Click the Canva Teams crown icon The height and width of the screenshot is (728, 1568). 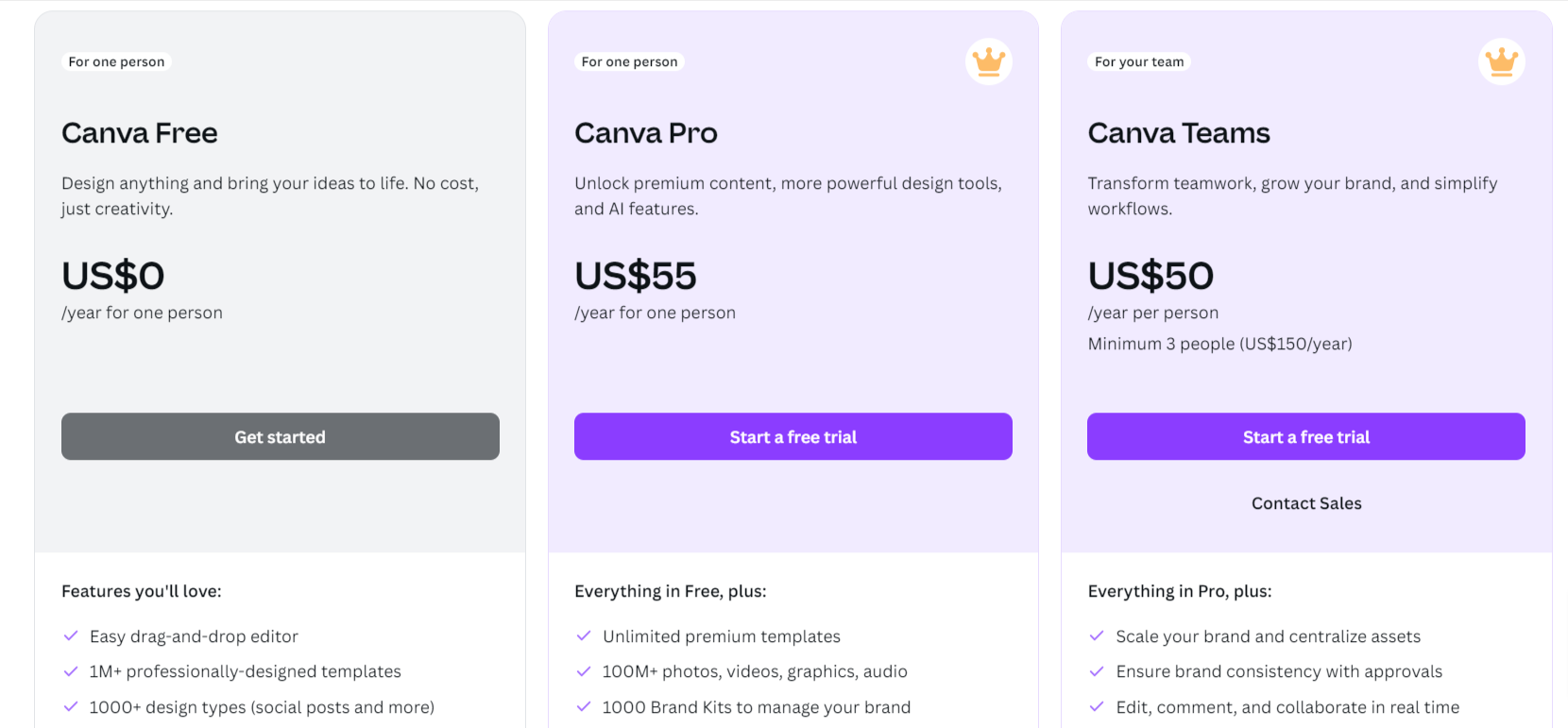1502,61
